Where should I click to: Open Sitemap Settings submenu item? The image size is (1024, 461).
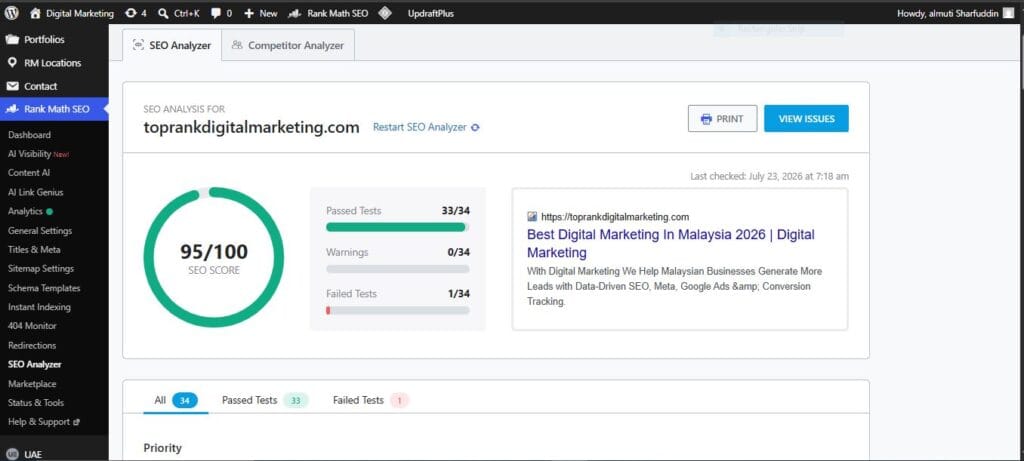(40, 268)
